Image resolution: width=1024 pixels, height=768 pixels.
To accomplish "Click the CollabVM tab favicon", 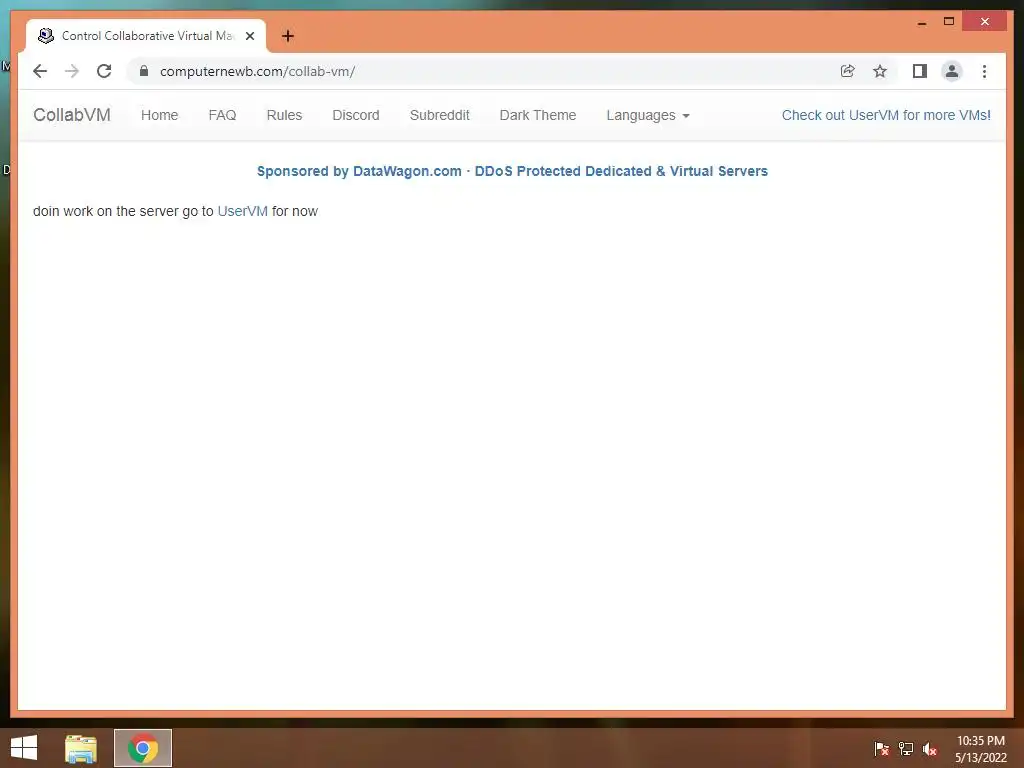I will pos(46,36).
